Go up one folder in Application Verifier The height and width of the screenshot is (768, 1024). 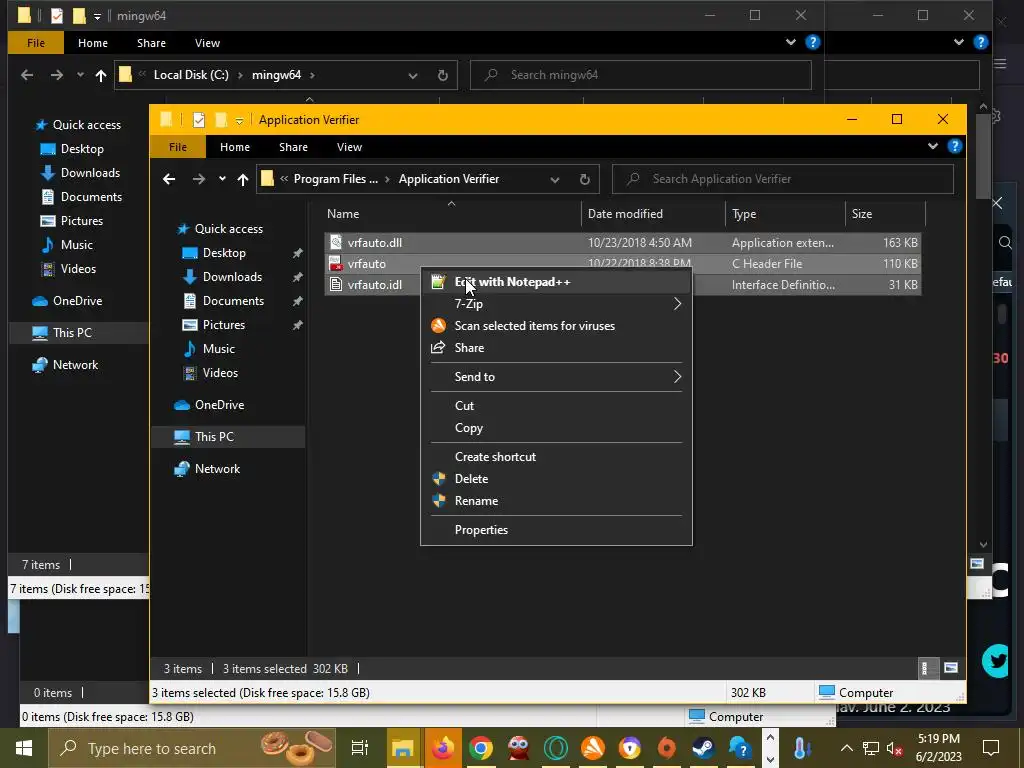coord(243,179)
